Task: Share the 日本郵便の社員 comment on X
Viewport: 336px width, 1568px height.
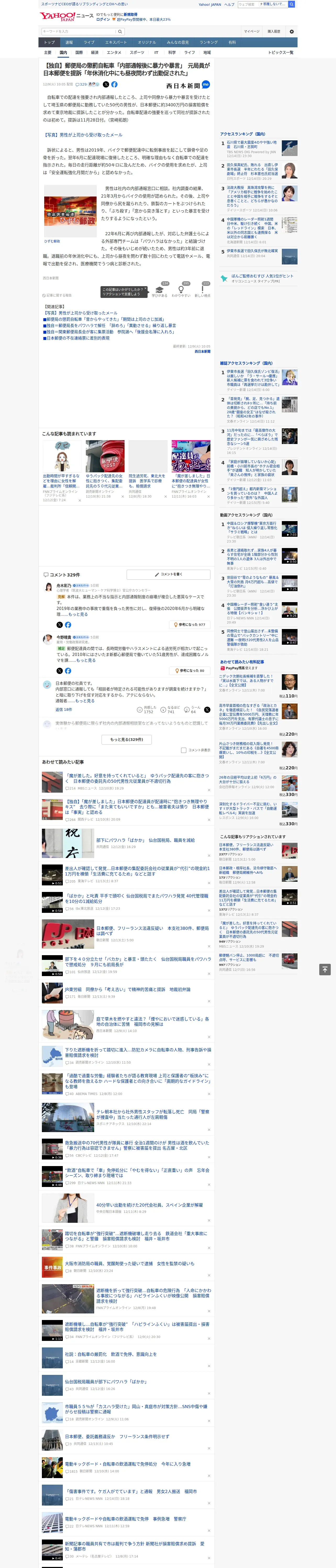Action: pyautogui.click(x=207, y=710)
